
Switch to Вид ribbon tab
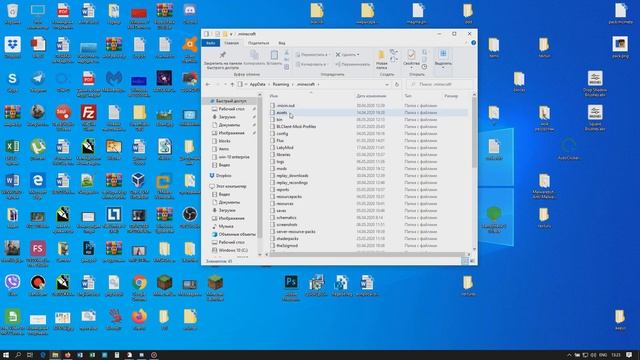click(x=282, y=43)
